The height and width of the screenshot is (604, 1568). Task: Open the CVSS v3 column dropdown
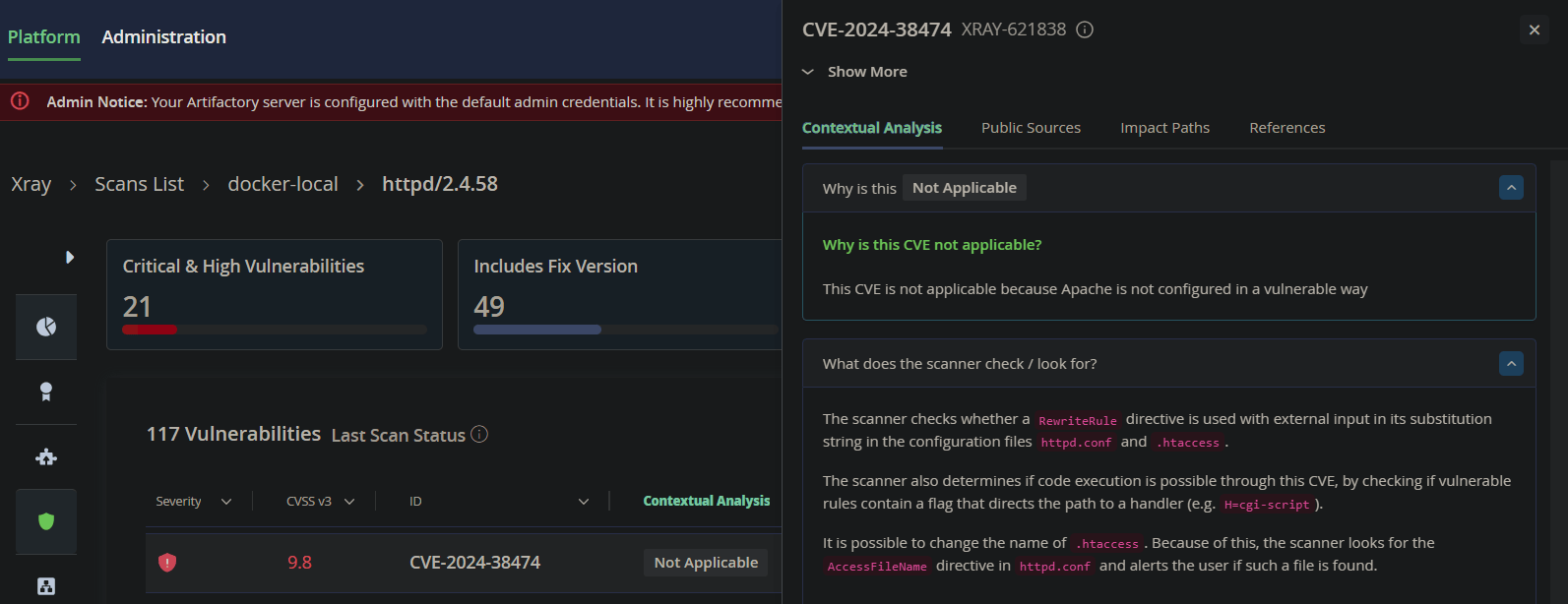[x=349, y=502]
